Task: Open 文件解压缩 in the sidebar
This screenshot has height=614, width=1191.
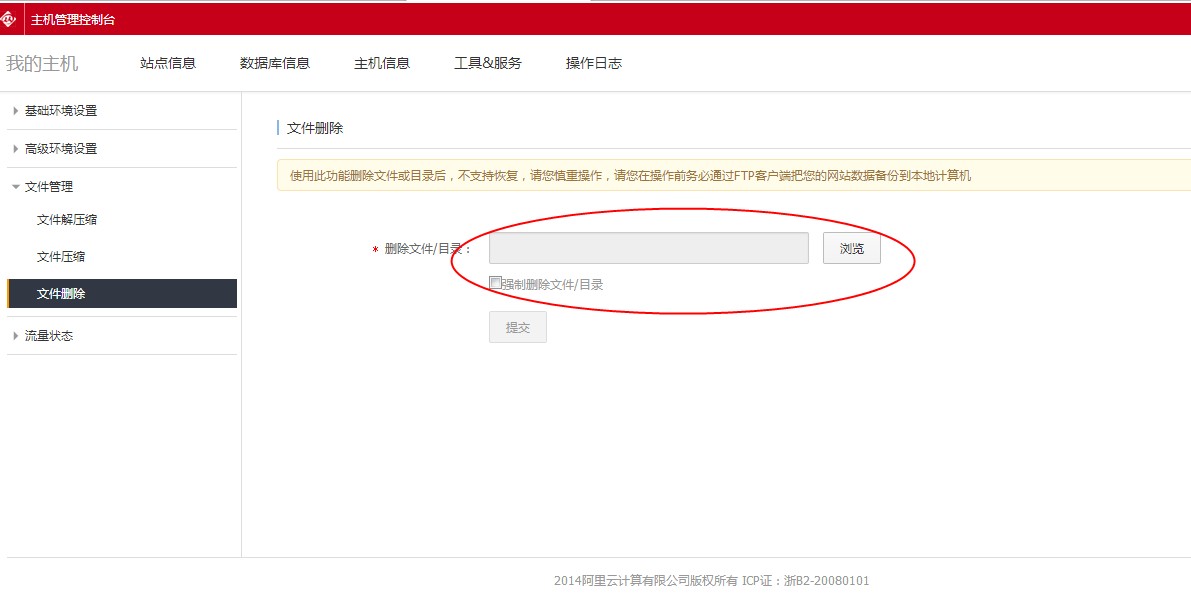Action: (67, 220)
